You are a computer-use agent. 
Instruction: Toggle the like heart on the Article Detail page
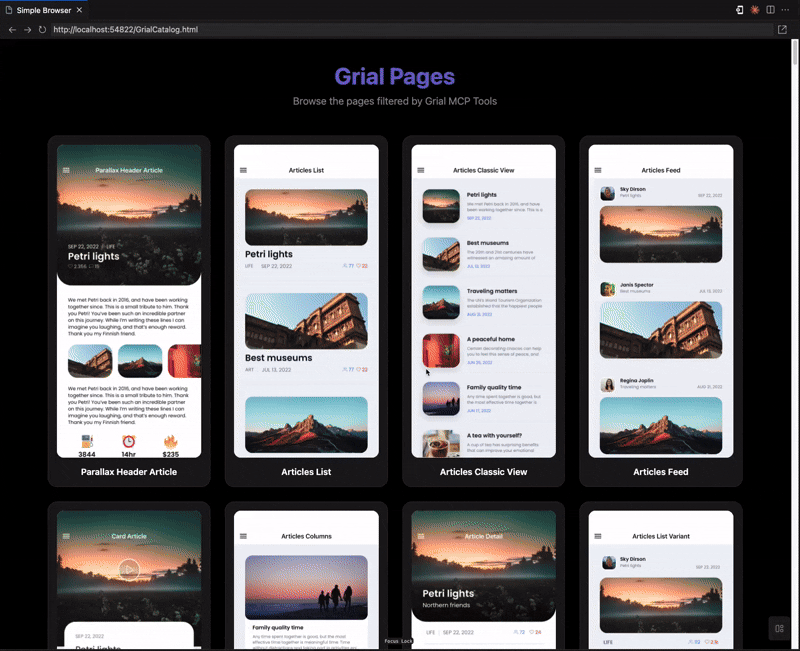pyautogui.click(x=532, y=632)
